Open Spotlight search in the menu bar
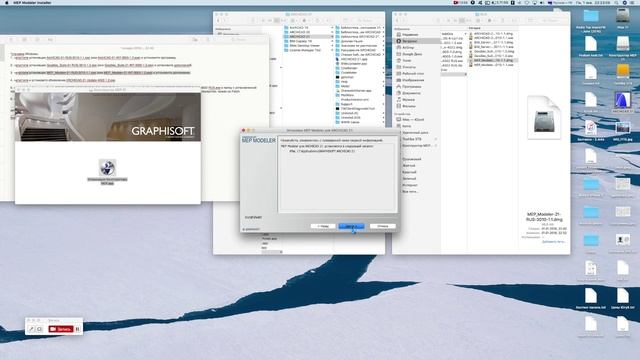 [616, 2]
